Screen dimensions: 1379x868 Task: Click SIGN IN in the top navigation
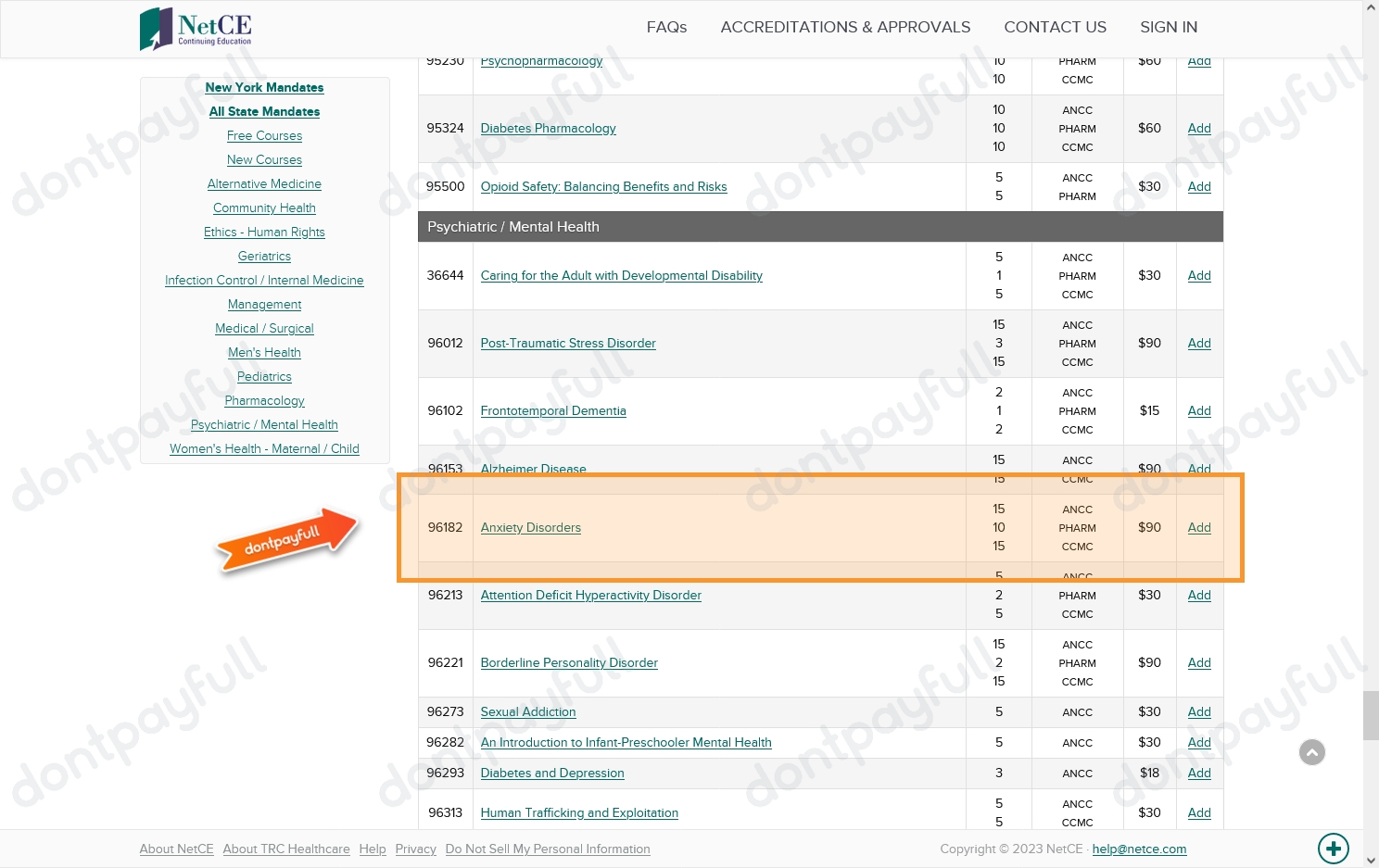pos(1169,27)
